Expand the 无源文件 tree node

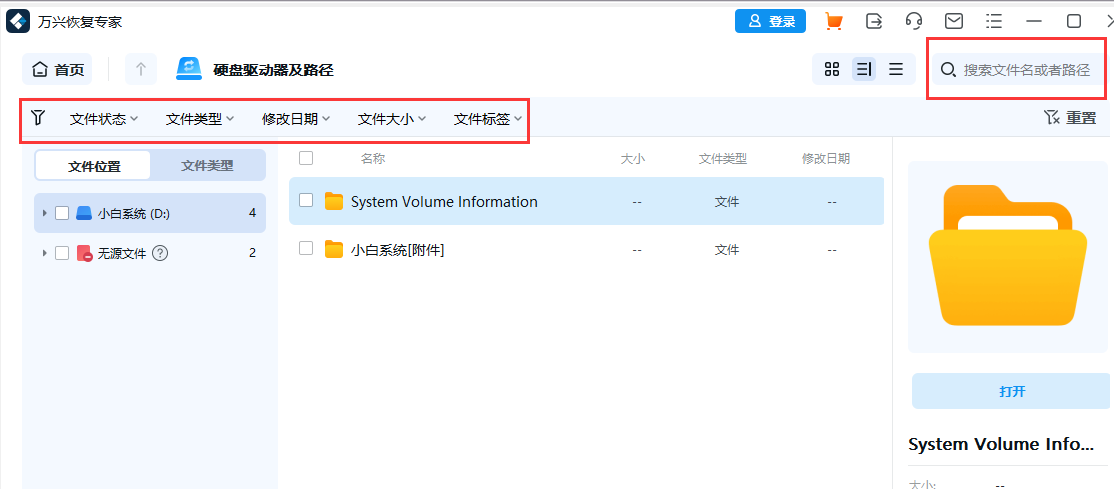coord(45,253)
